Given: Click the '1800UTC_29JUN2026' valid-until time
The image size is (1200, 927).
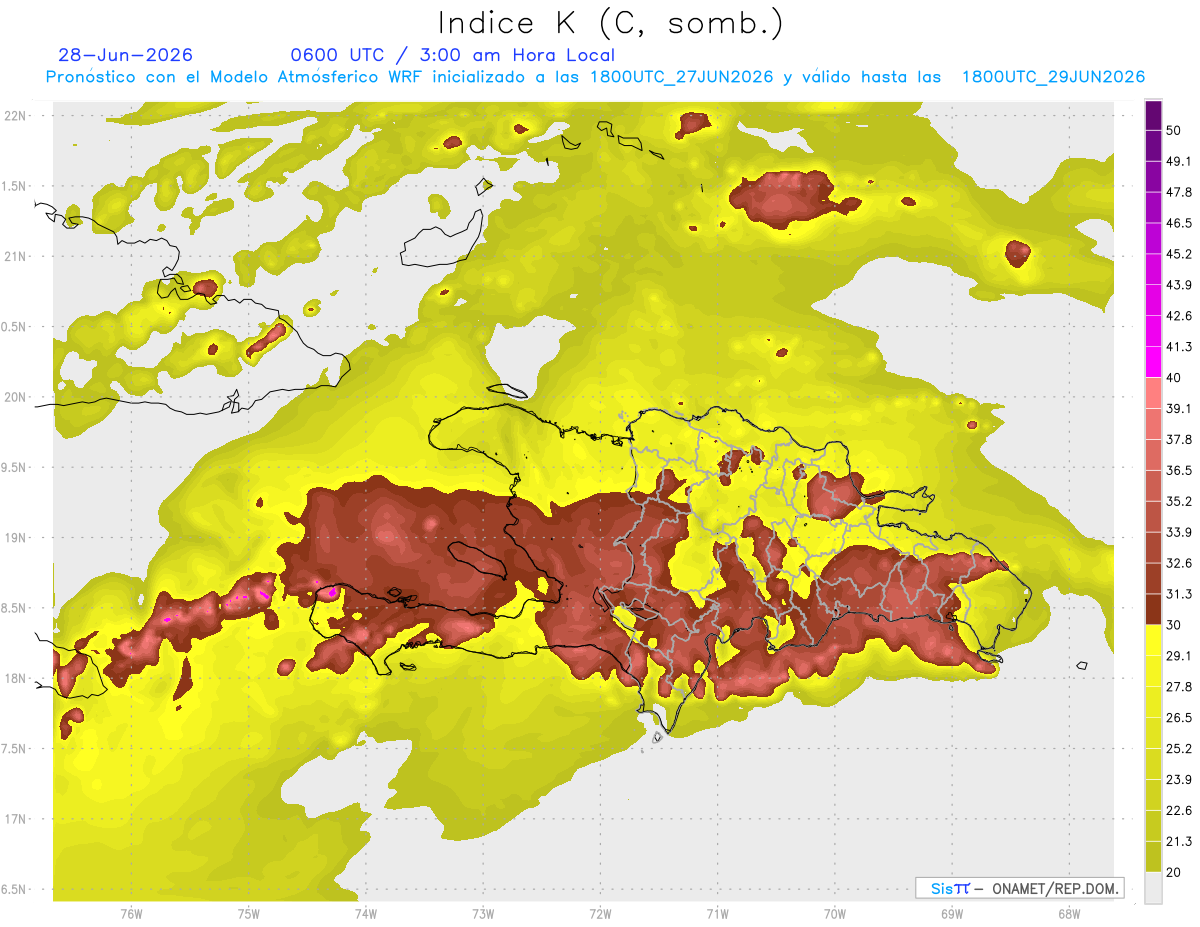Looking at the screenshot, I should pyautogui.click(x=1053, y=77).
